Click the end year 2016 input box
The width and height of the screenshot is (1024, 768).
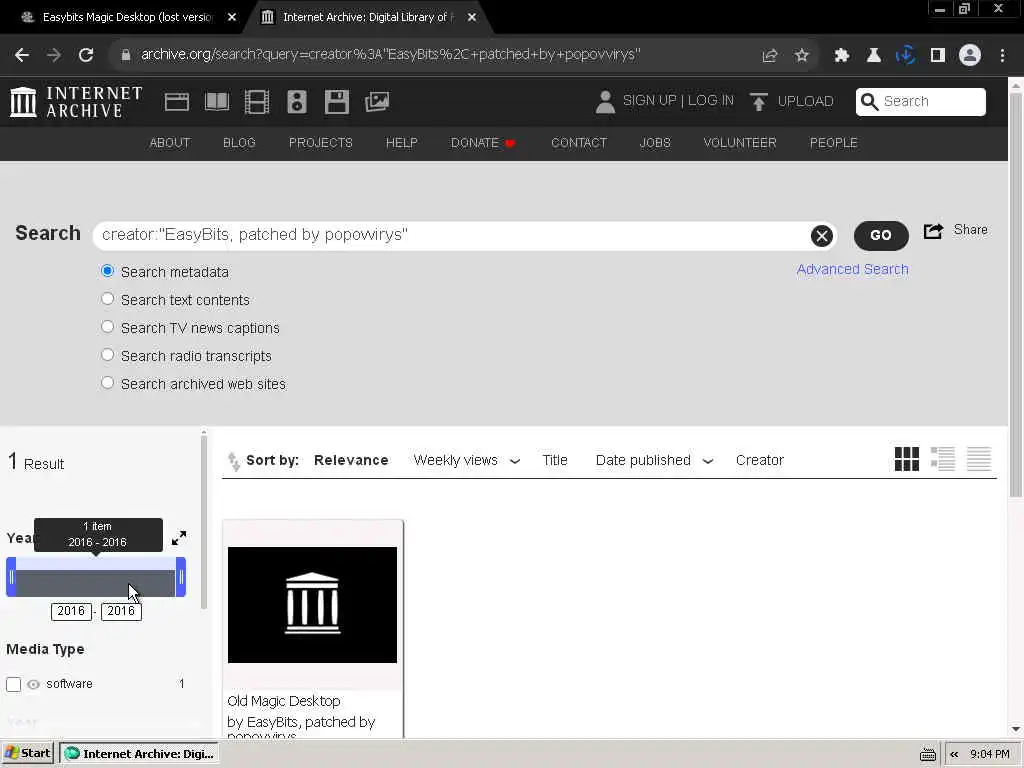pyautogui.click(x=121, y=611)
